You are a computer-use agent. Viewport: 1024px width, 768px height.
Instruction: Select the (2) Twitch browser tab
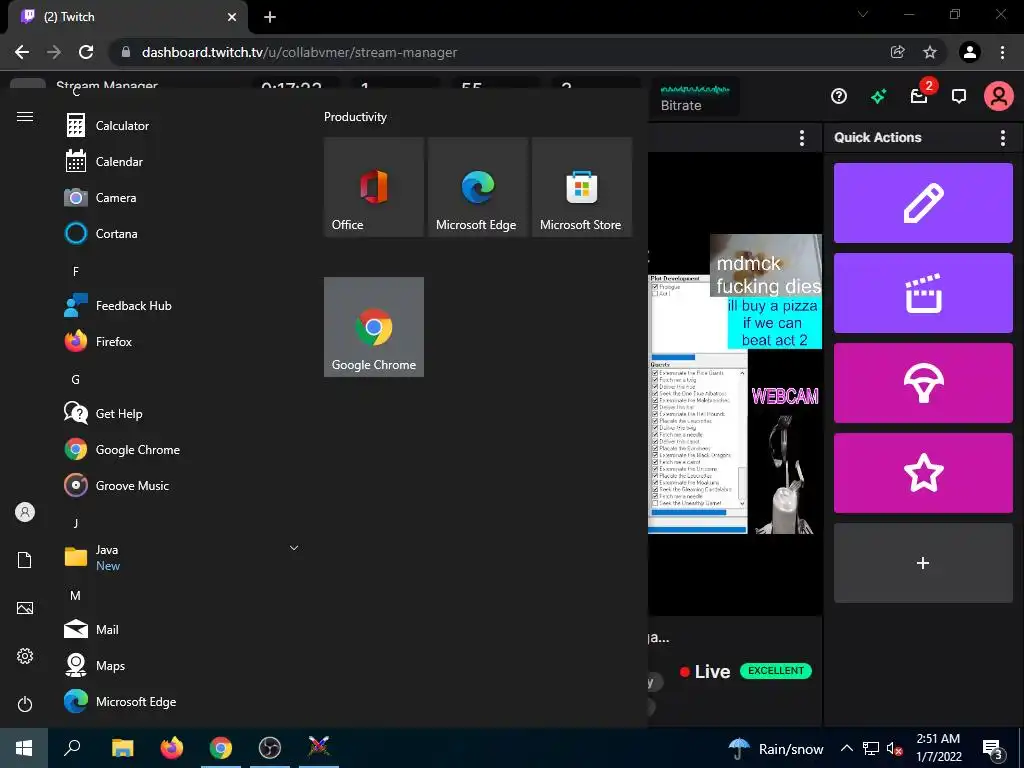pos(127,17)
